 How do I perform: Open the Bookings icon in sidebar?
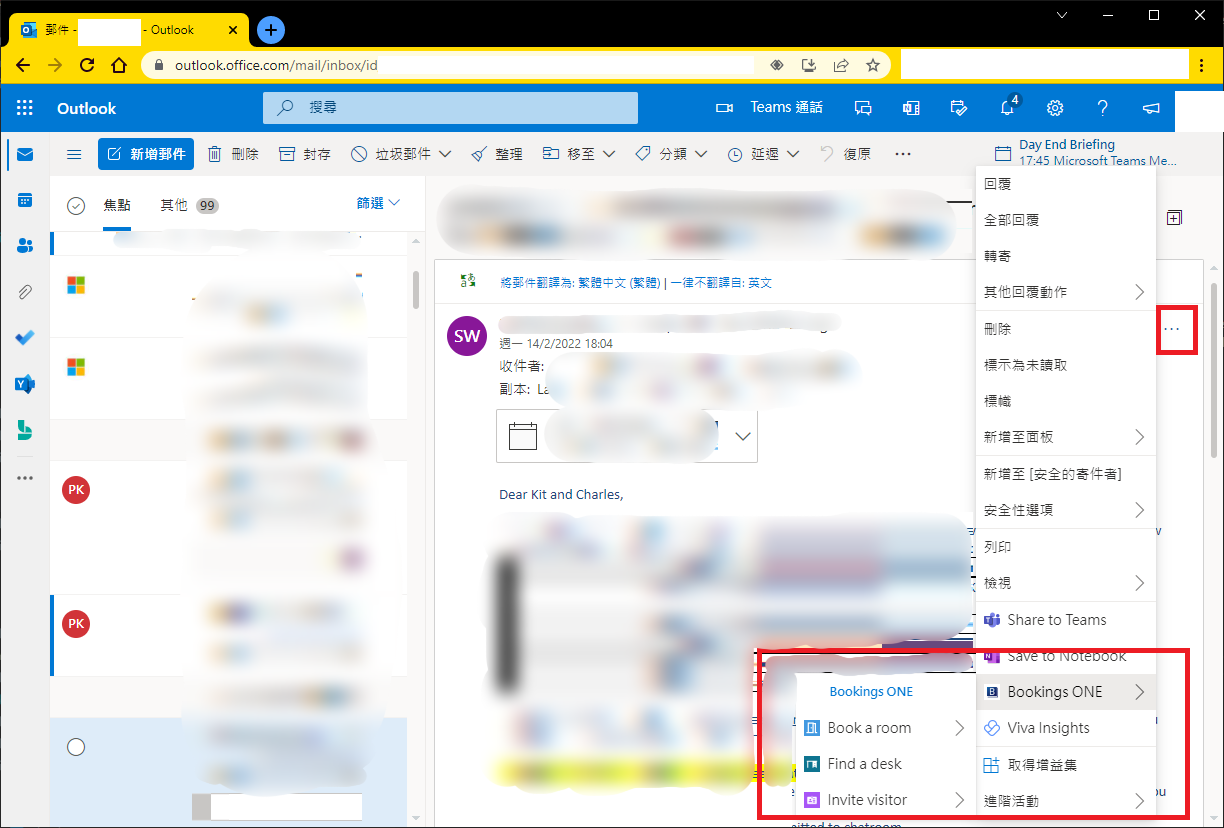click(25, 430)
